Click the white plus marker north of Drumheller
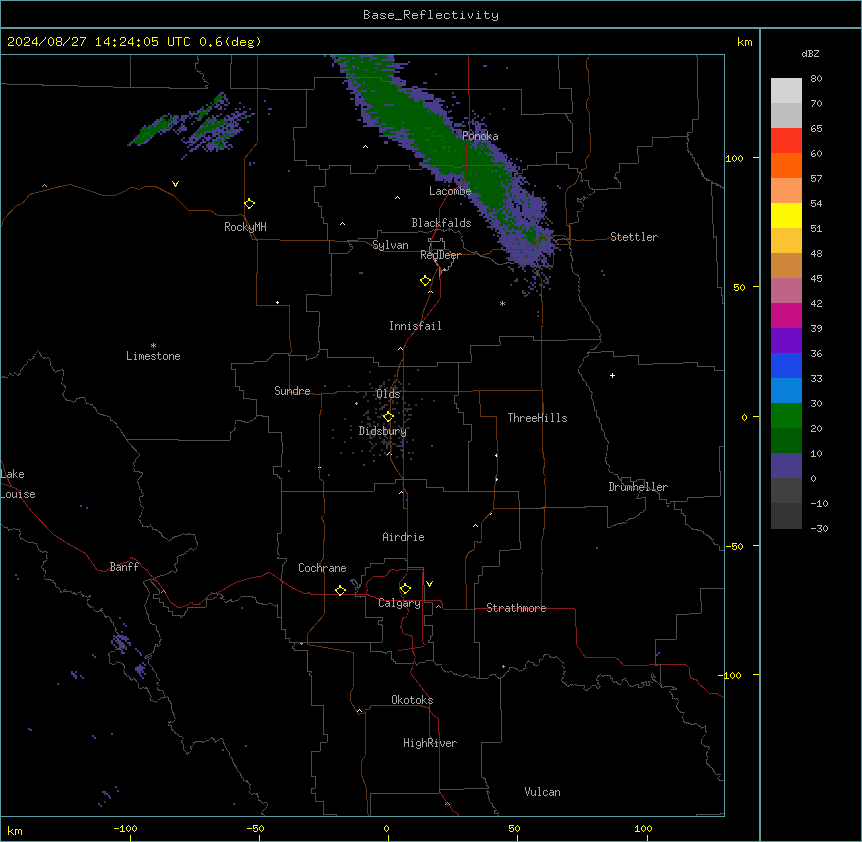Viewport: 862px width, 842px height. tap(612, 375)
